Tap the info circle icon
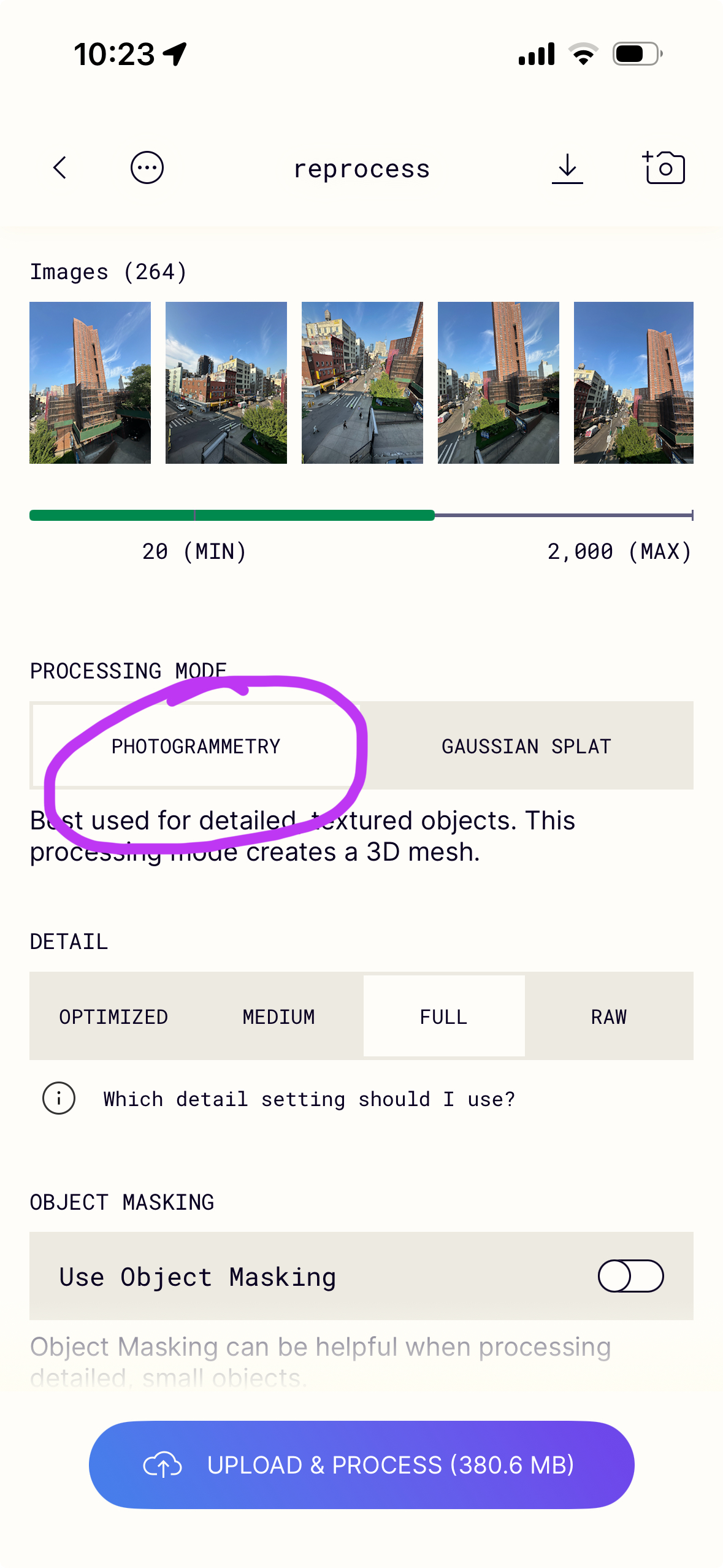 coord(59,1098)
